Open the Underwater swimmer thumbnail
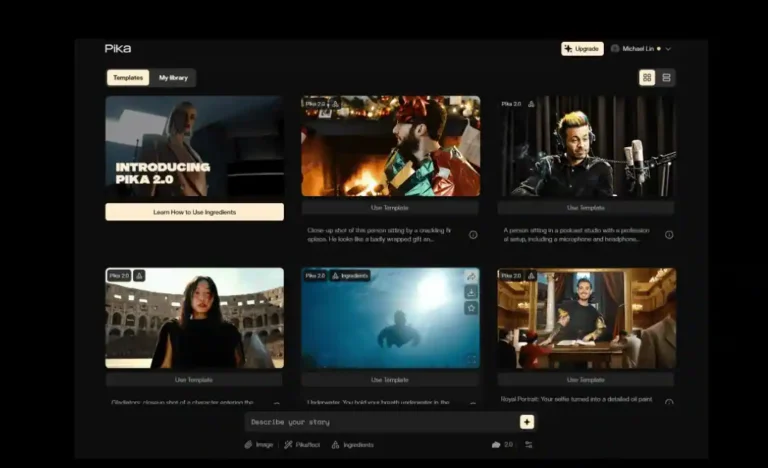768x468 pixels. click(x=390, y=318)
